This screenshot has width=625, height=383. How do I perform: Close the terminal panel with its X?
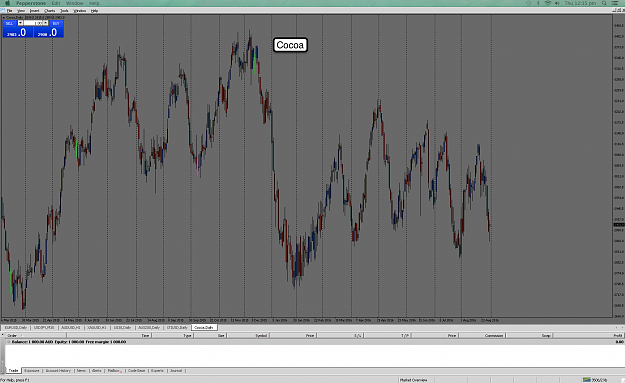click(x=3, y=336)
